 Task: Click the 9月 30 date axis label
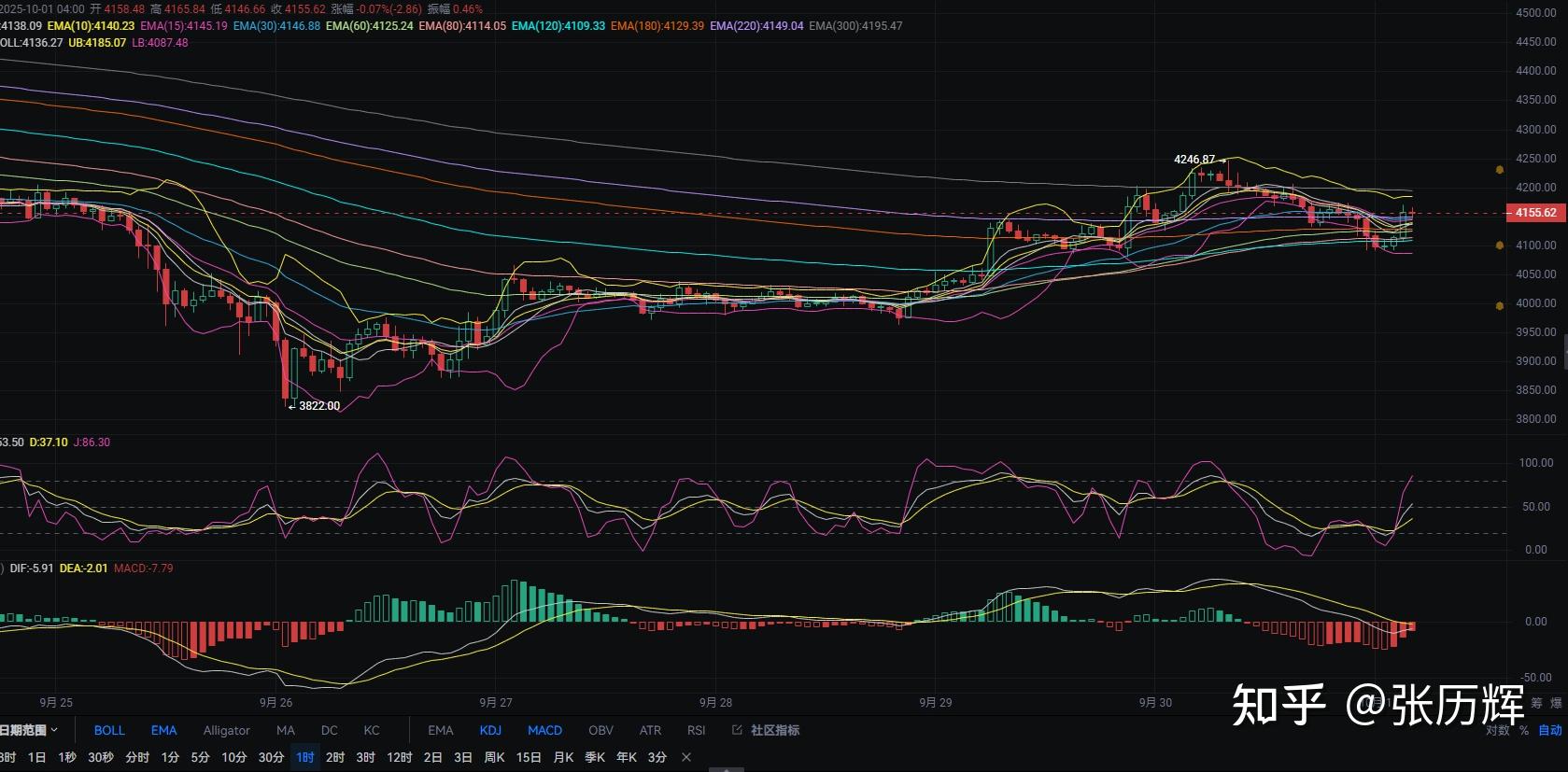(x=1155, y=702)
